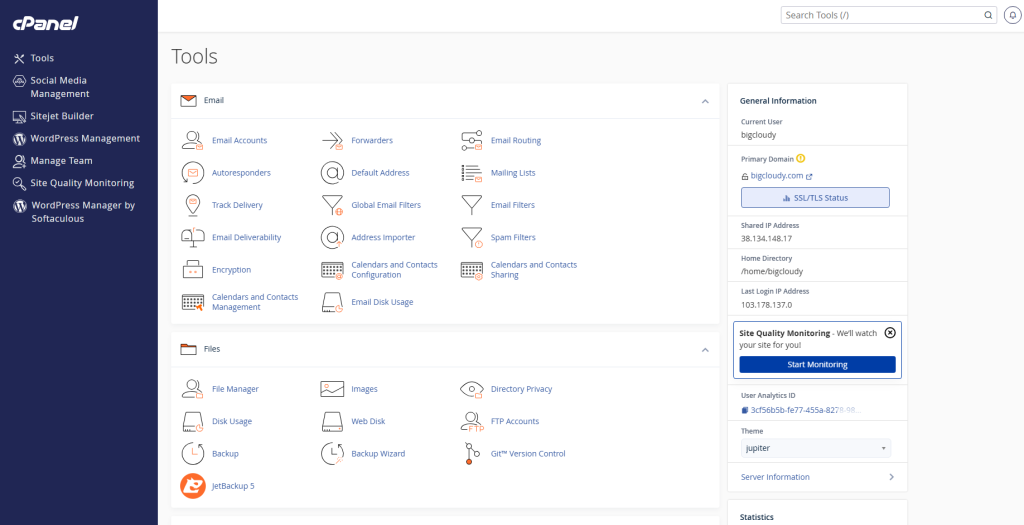Click the Forwarders arrow icon
1024x525 pixels.
click(332, 140)
